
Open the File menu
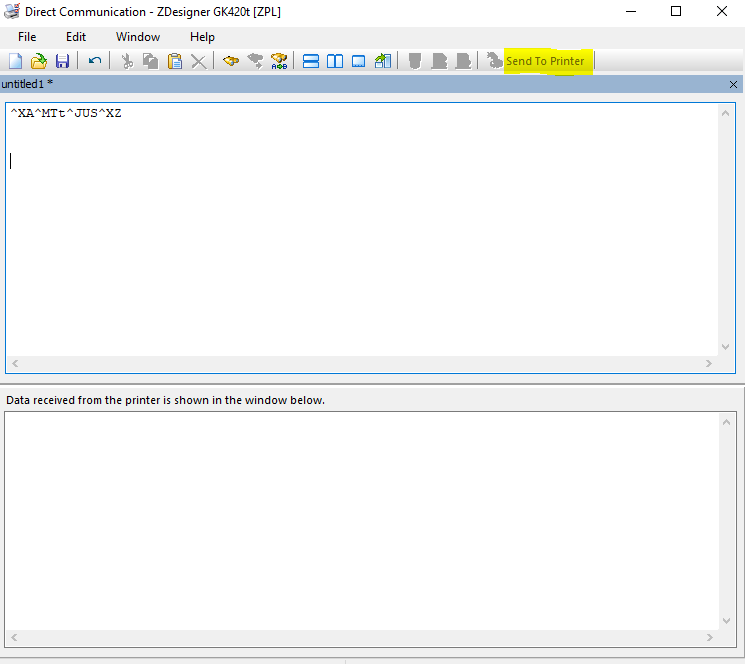[27, 37]
